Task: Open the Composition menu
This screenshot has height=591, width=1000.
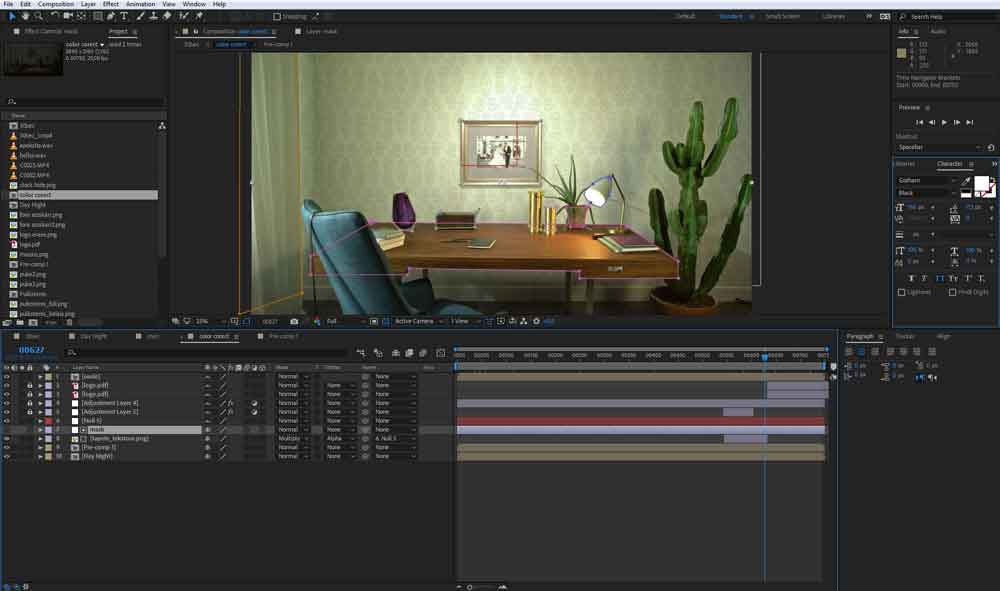Action: point(55,4)
